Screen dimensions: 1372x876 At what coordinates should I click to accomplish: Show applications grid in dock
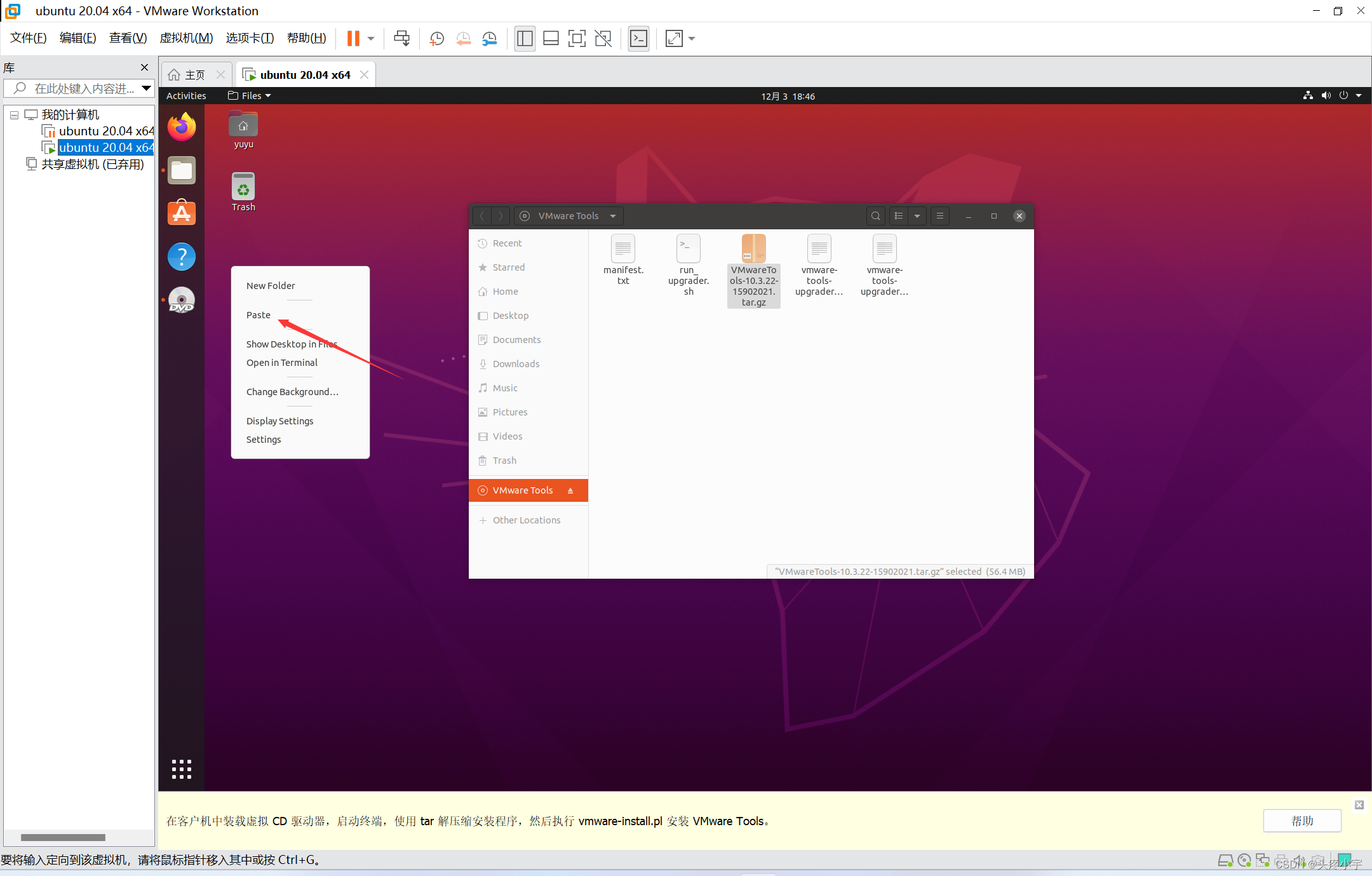tap(182, 769)
